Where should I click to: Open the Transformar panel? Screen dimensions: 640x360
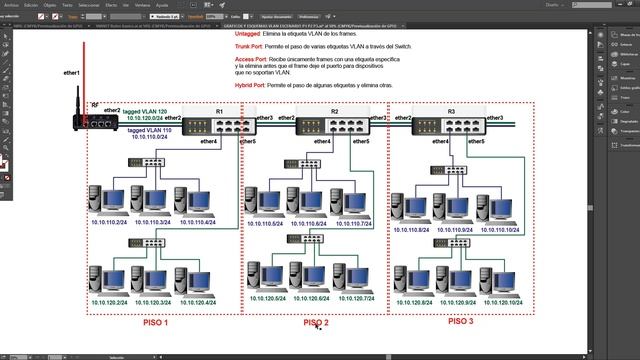pyautogui.click(x=624, y=145)
